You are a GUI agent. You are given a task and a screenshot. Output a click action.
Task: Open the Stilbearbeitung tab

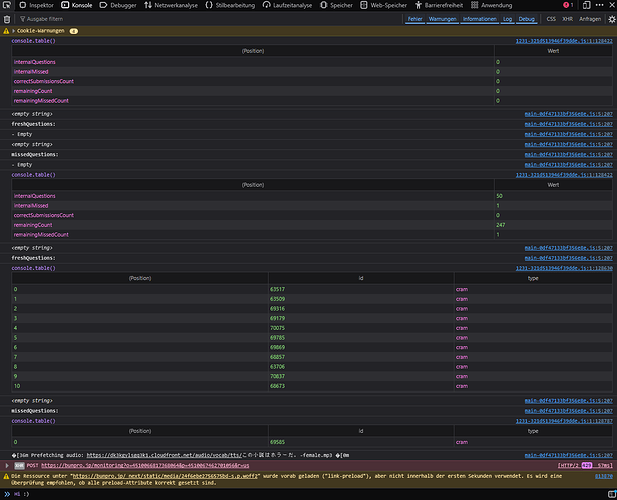[x=230, y=5]
